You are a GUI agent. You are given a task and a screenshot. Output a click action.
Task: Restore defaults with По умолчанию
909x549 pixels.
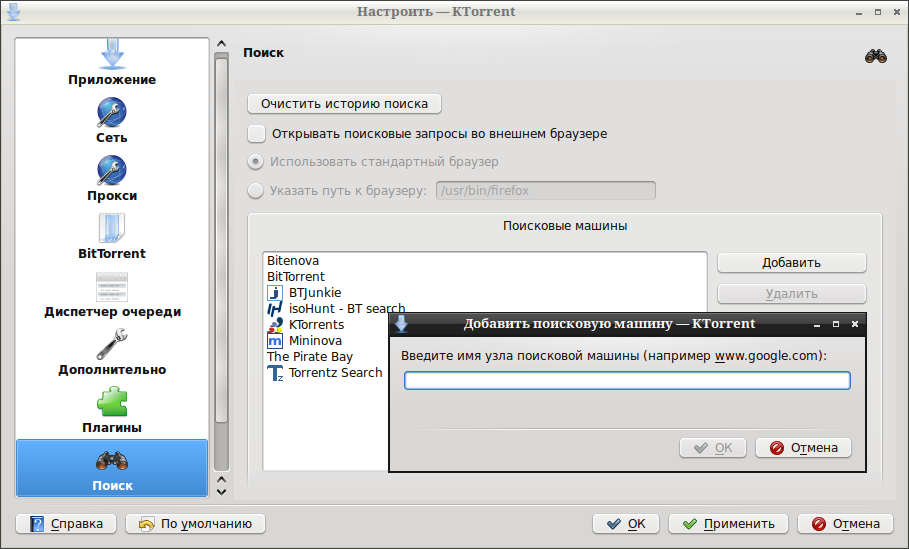[195, 523]
